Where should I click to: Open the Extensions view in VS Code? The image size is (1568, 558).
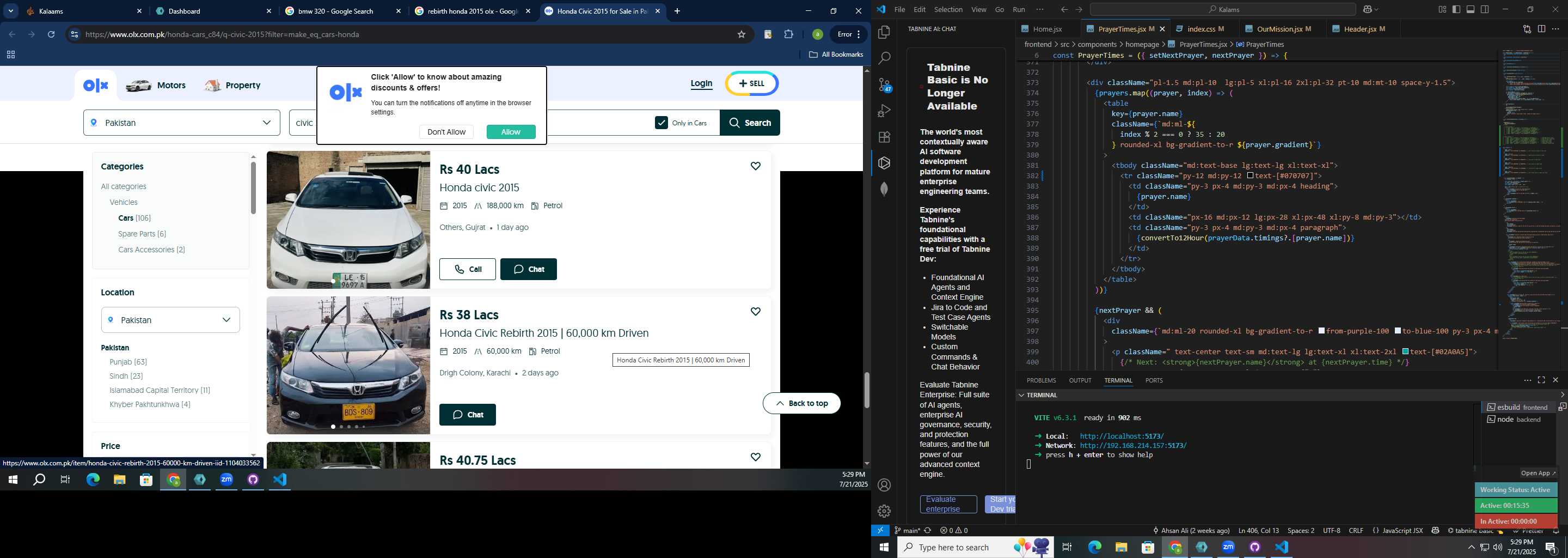tap(884, 137)
